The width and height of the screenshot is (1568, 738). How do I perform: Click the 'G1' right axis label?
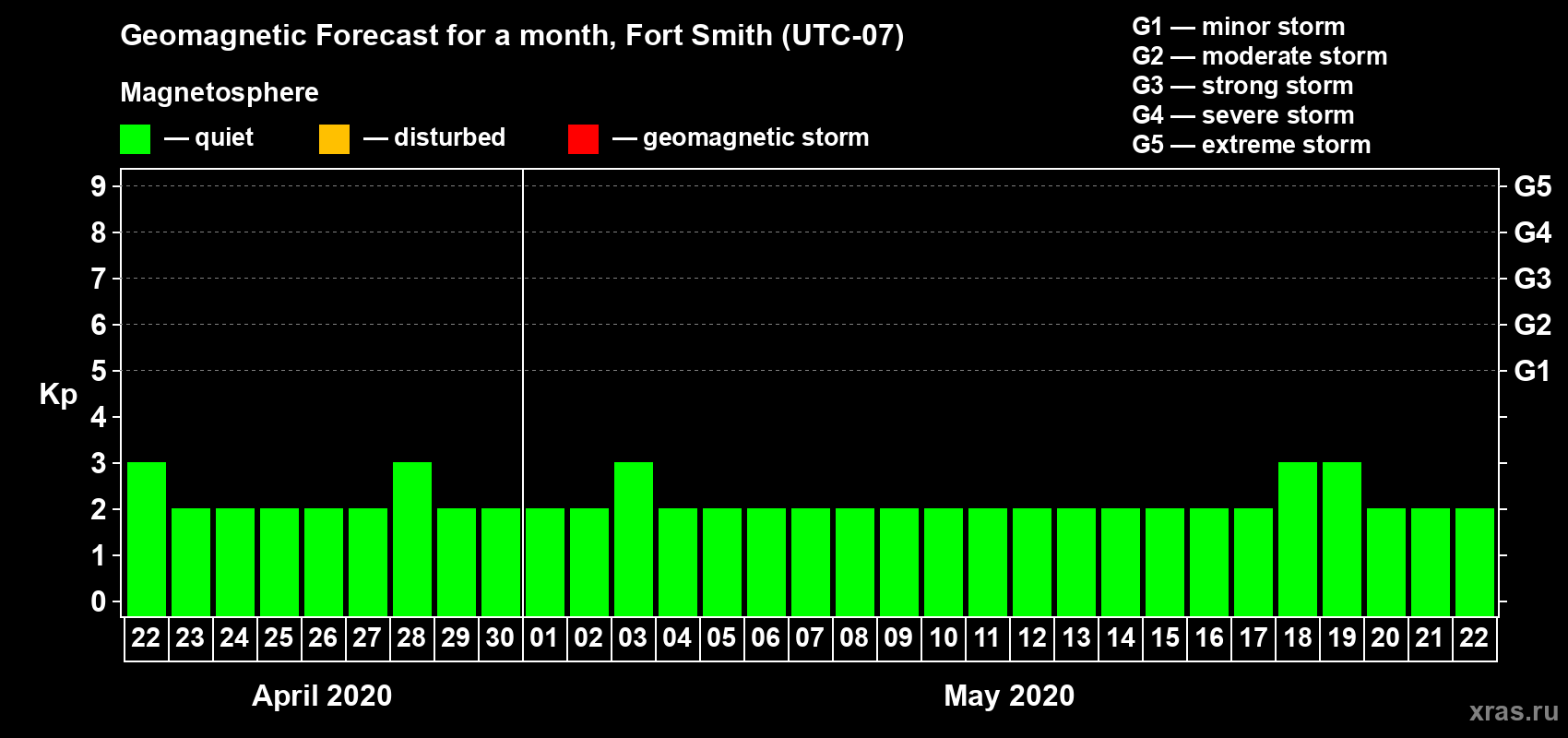point(1533,371)
